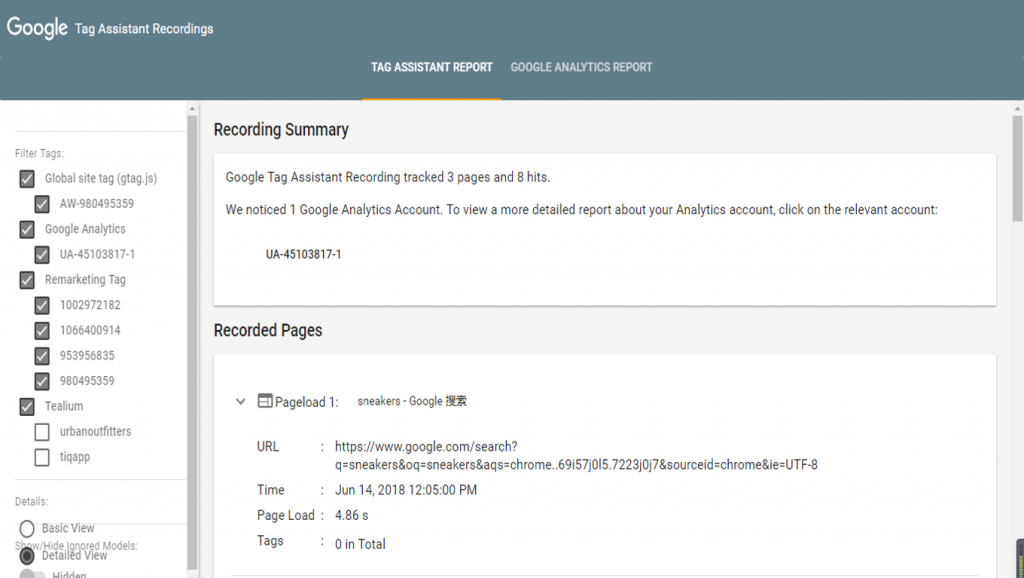Image resolution: width=1024 pixels, height=578 pixels.
Task: Uncheck the AW-980495359 filter checkbox
Action: pyautogui.click(x=42, y=204)
